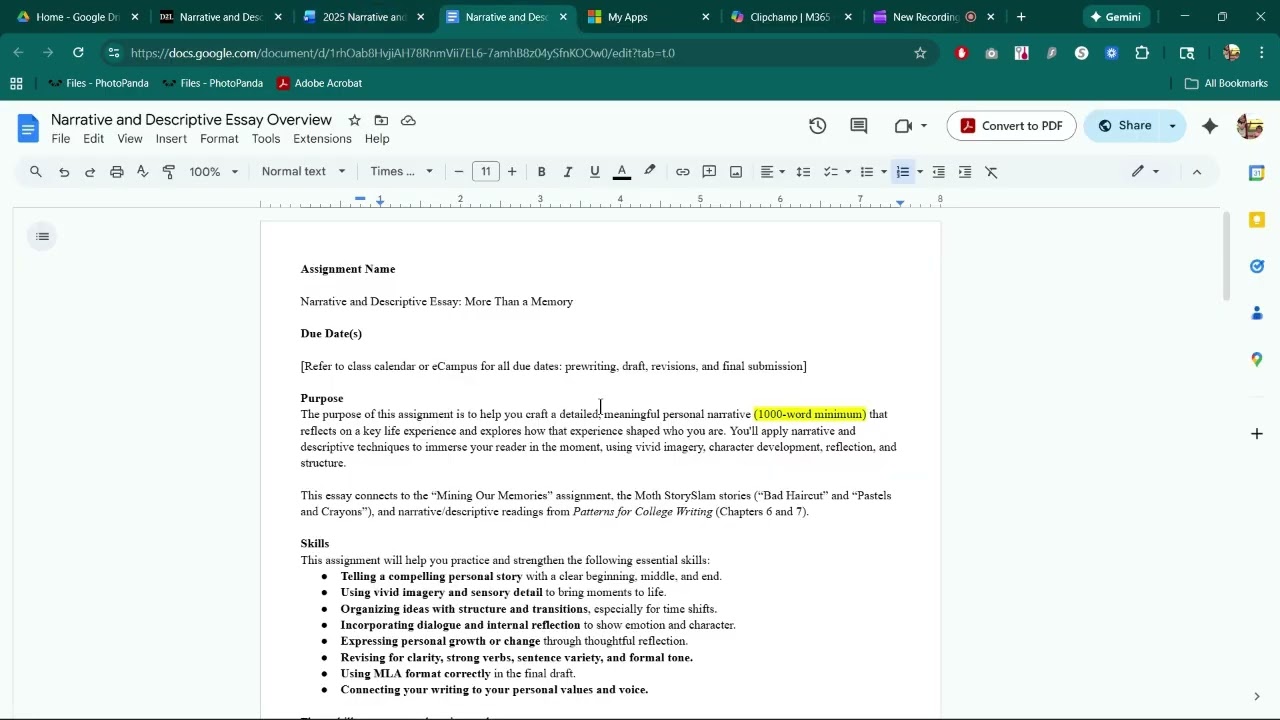View document cloud save status

(x=408, y=120)
